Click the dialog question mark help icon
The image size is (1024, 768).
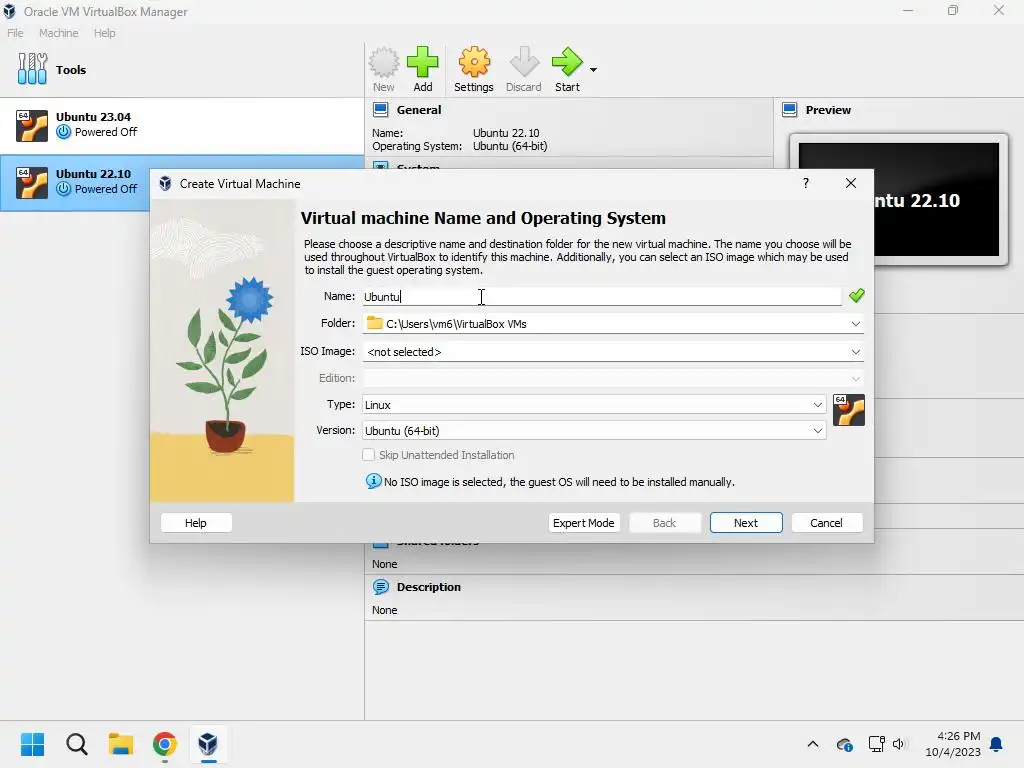(806, 184)
